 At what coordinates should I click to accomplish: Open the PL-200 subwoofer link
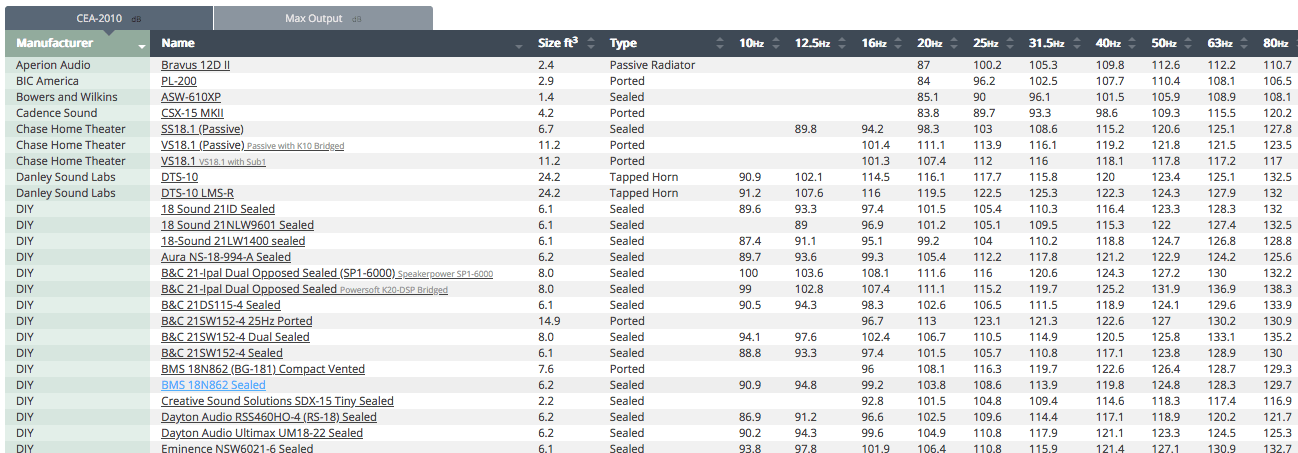tap(179, 81)
